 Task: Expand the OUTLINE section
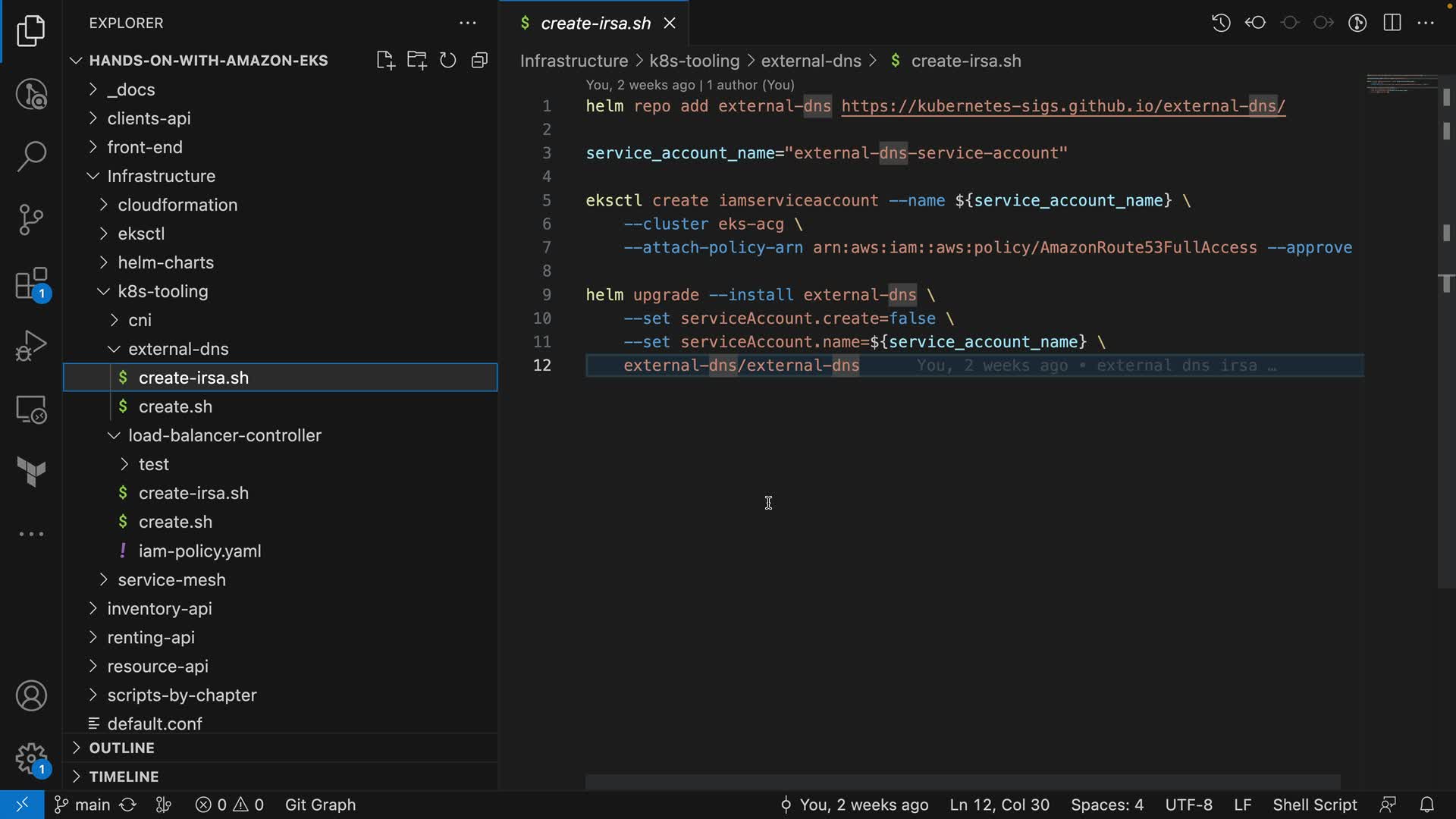click(121, 748)
